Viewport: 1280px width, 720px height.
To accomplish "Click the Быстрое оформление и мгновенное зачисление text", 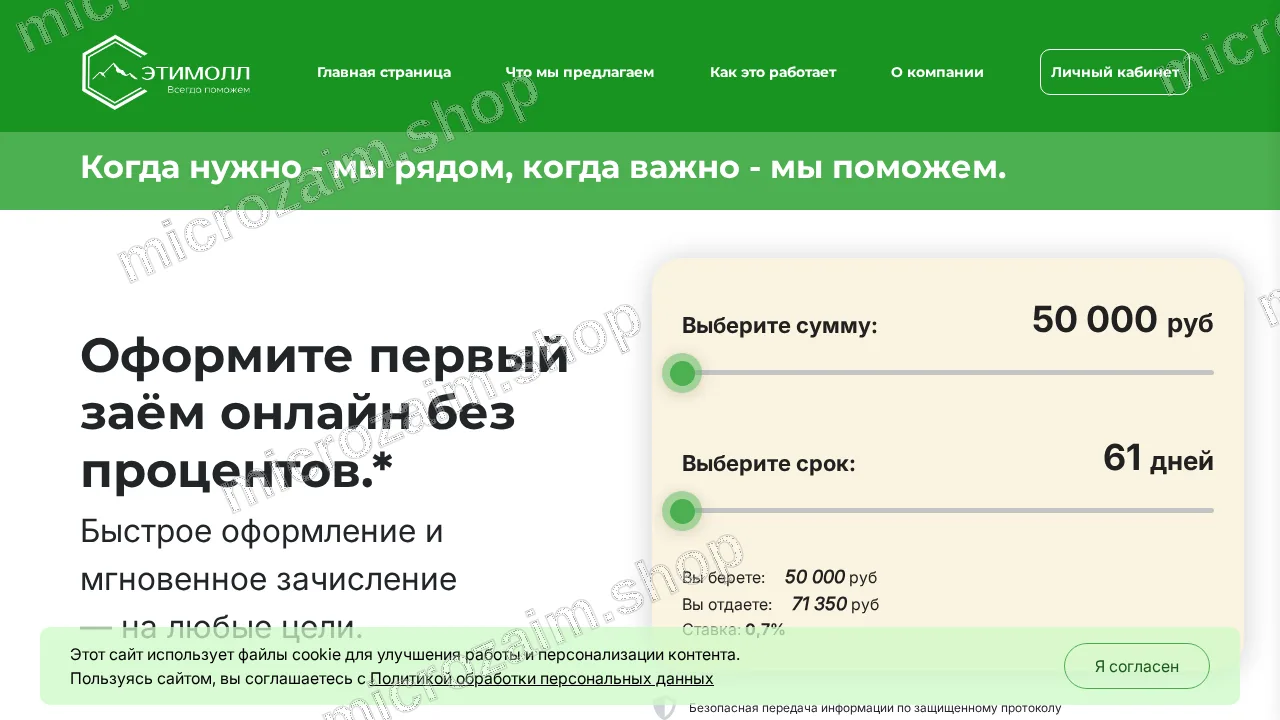I will tap(268, 579).
